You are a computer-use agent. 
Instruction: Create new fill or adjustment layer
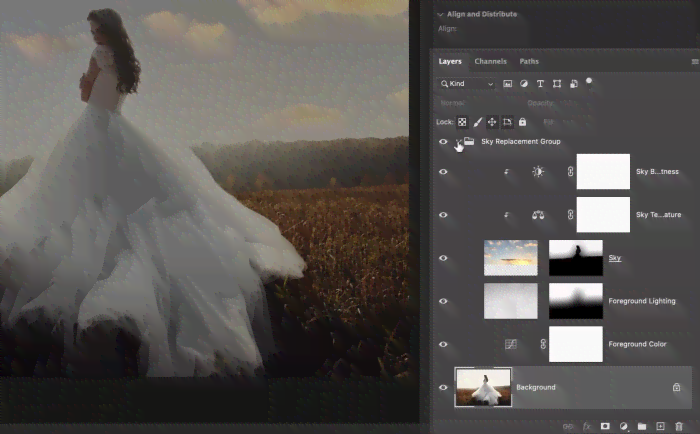[624, 426]
